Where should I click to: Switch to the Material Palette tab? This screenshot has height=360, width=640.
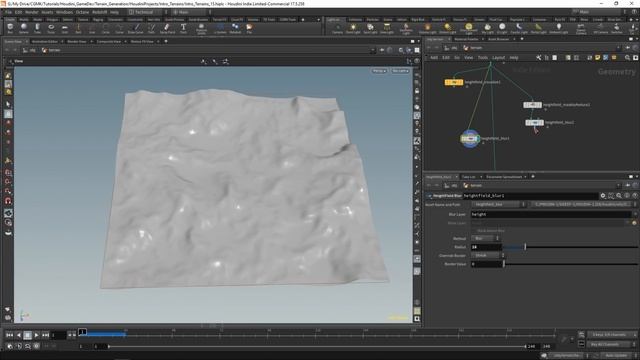(x=466, y=39)
